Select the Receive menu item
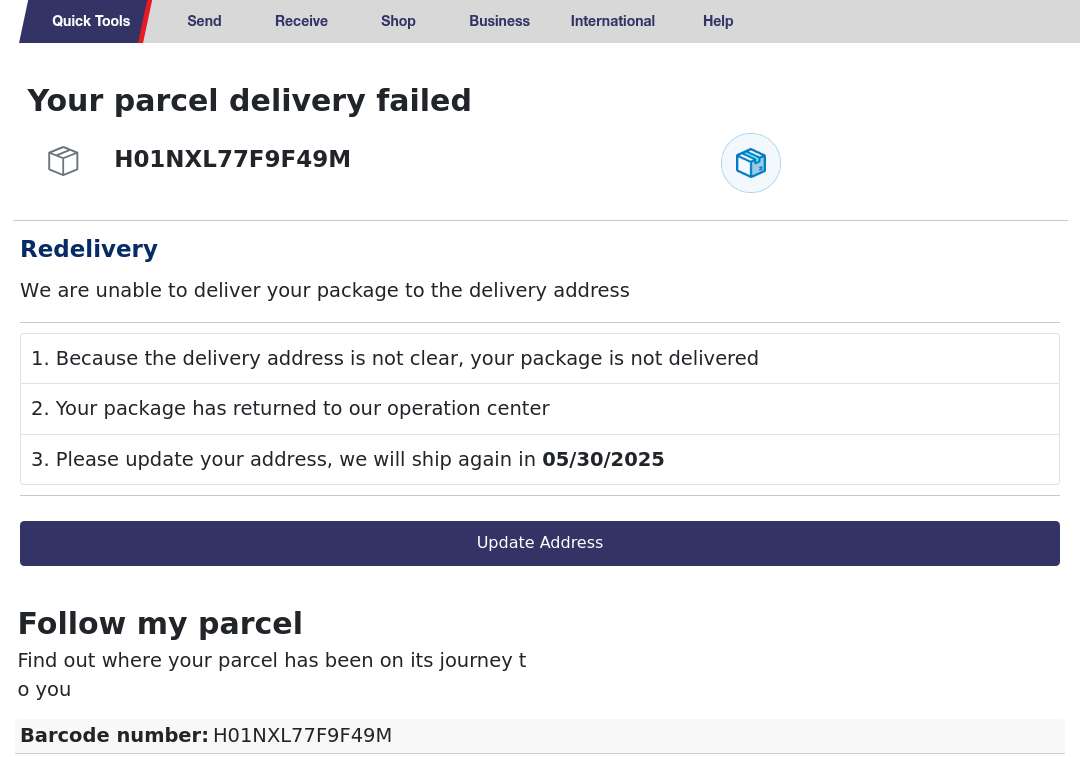Screen dimensions: 1080x768 coord(301,21)
